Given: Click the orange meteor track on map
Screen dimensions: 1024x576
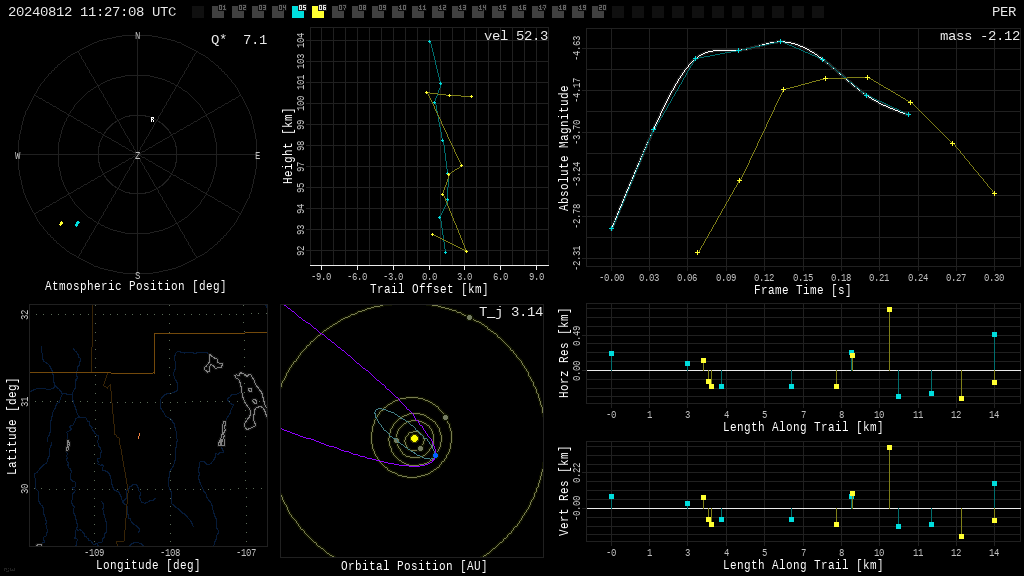Looking at the screenshot, I should pyautogui.click(x=138, y=436).
